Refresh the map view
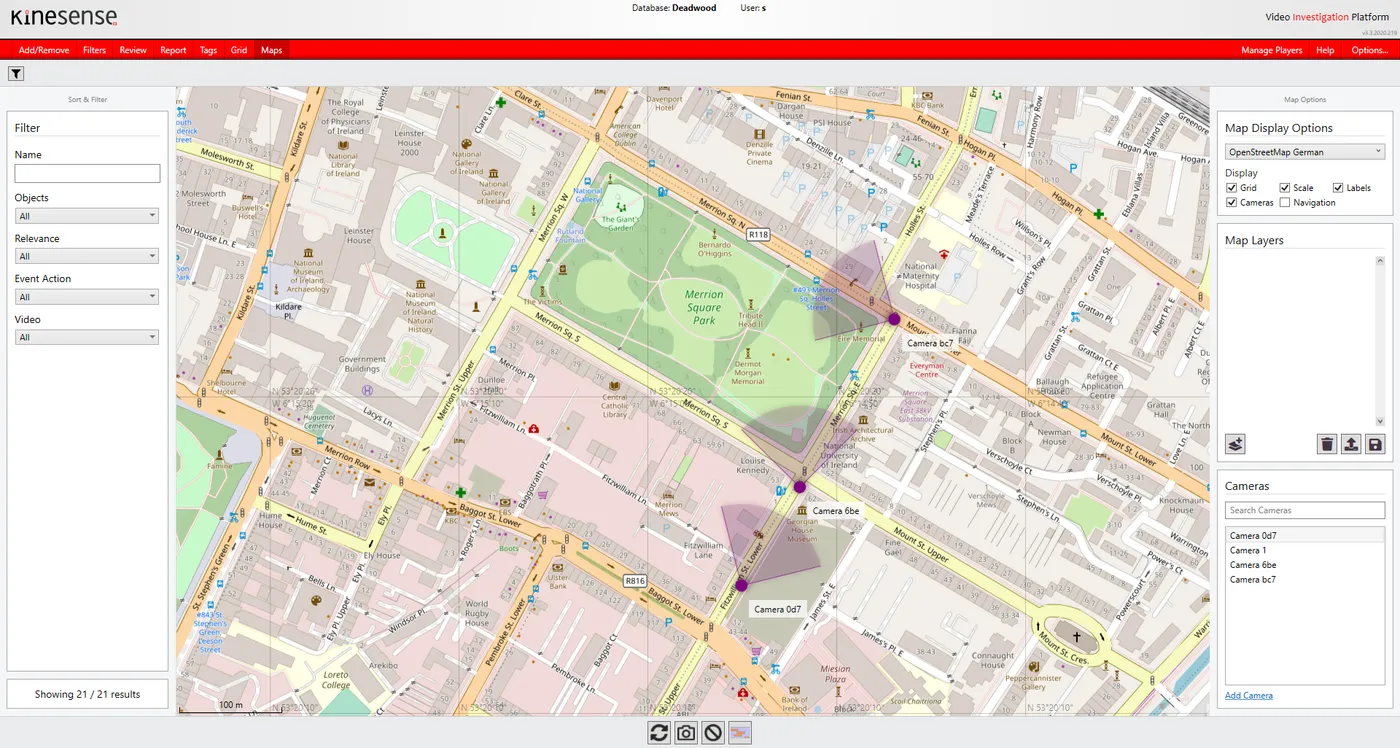This screenshot has height=748, width=1400. 659,733
